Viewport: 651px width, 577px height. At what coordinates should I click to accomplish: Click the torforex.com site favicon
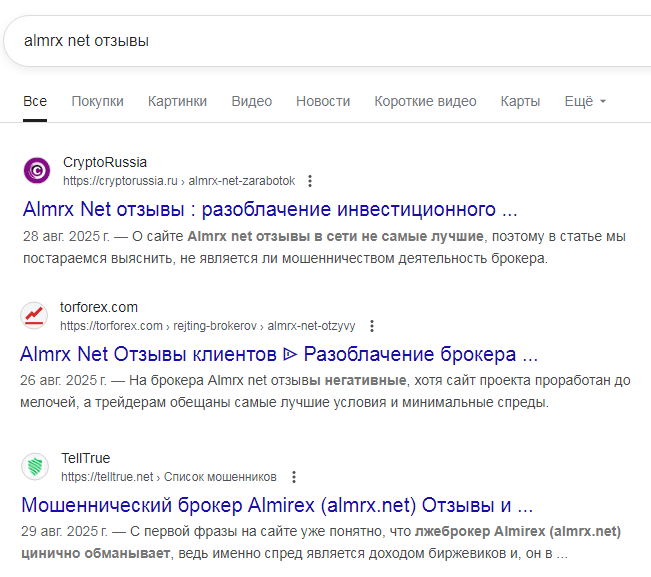(x=34, y=315)
